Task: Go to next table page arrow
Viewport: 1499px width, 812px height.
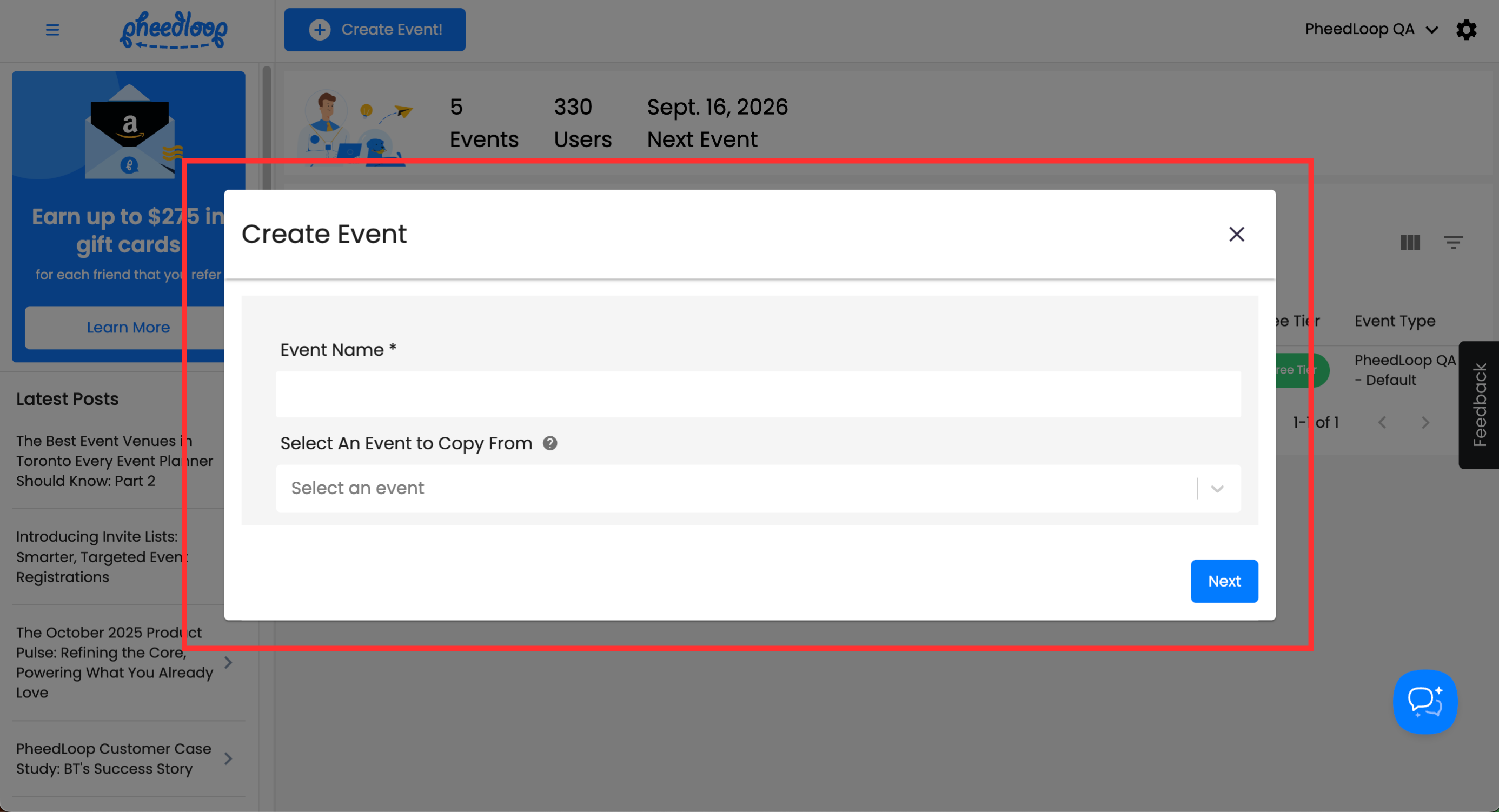Action: (1424, 423)
